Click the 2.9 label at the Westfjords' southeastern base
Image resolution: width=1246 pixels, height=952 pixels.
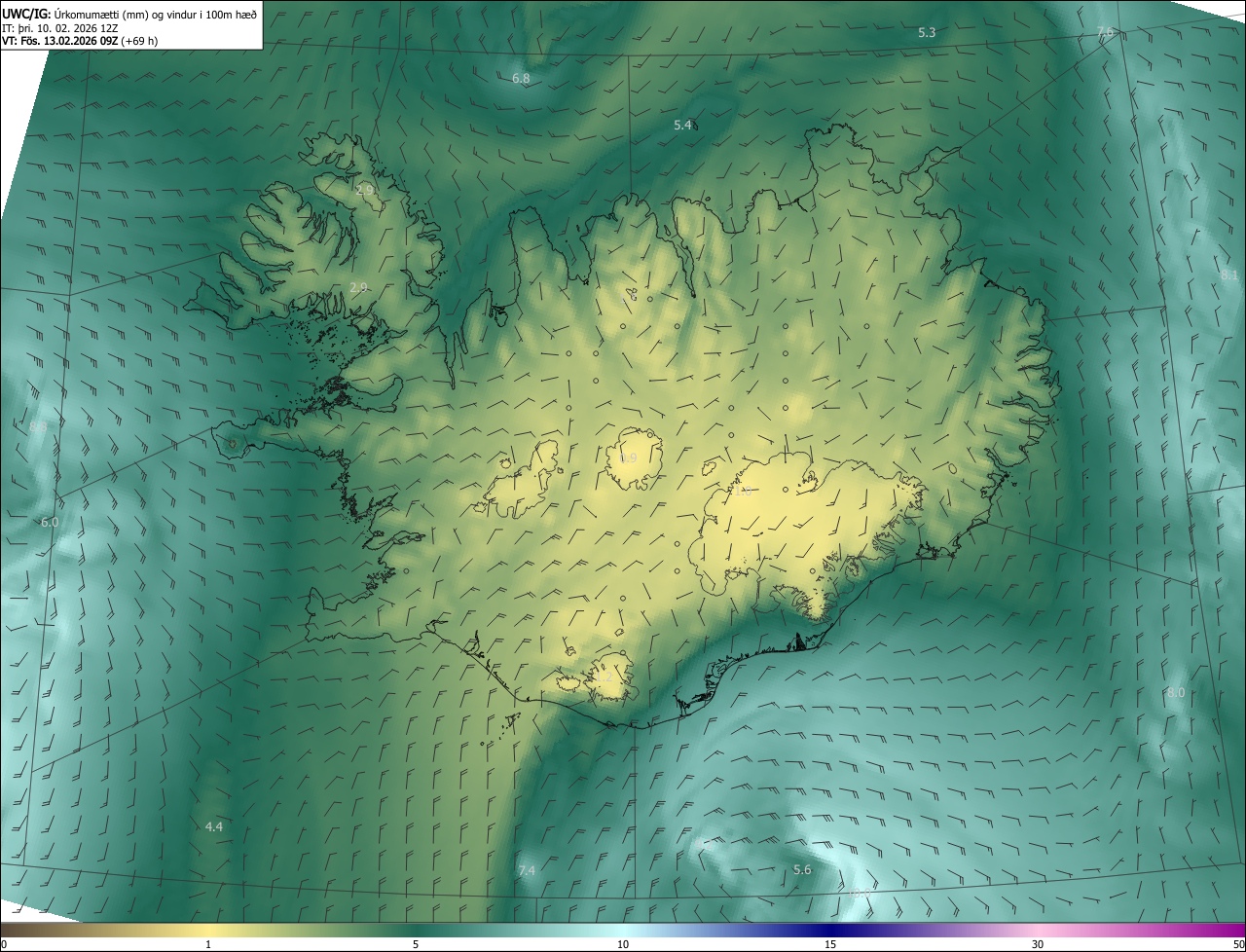tap(358, 287)
